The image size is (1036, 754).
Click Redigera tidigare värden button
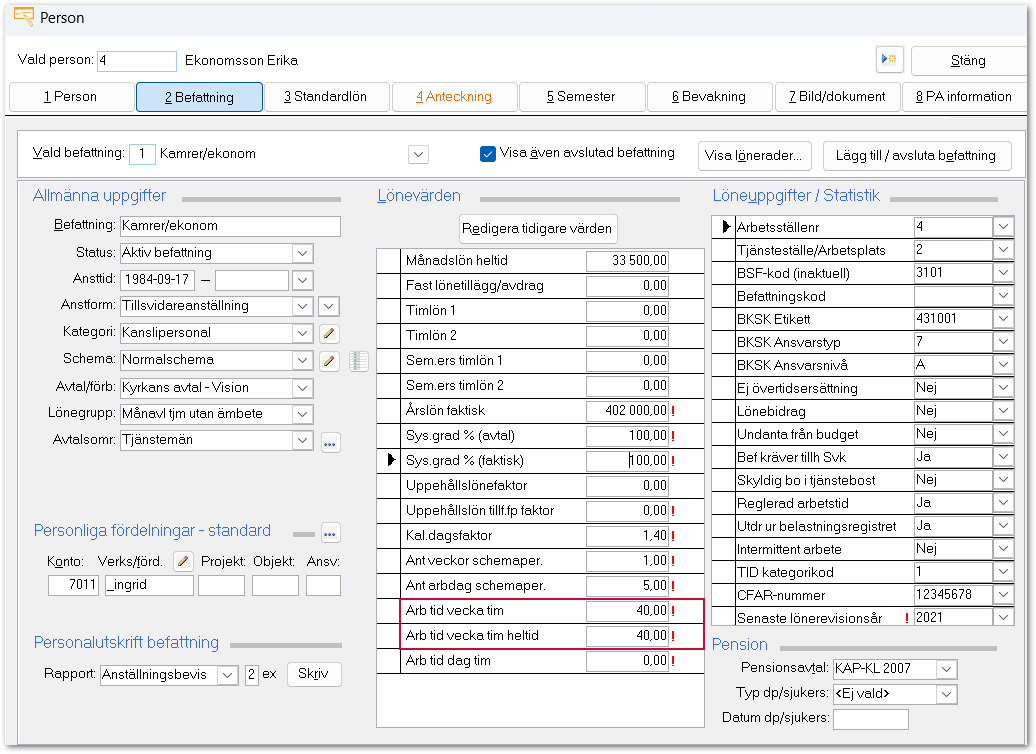pos(537,228)
